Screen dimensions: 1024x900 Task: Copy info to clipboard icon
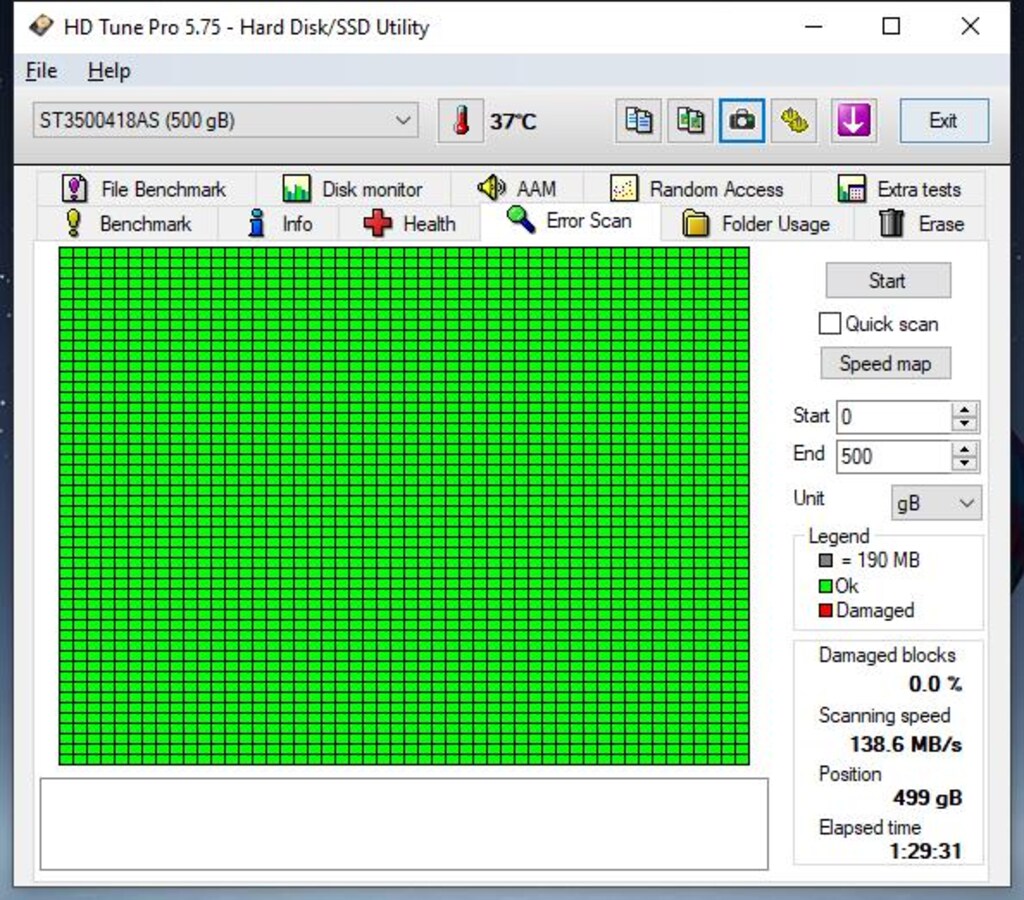tap(638, 121)
